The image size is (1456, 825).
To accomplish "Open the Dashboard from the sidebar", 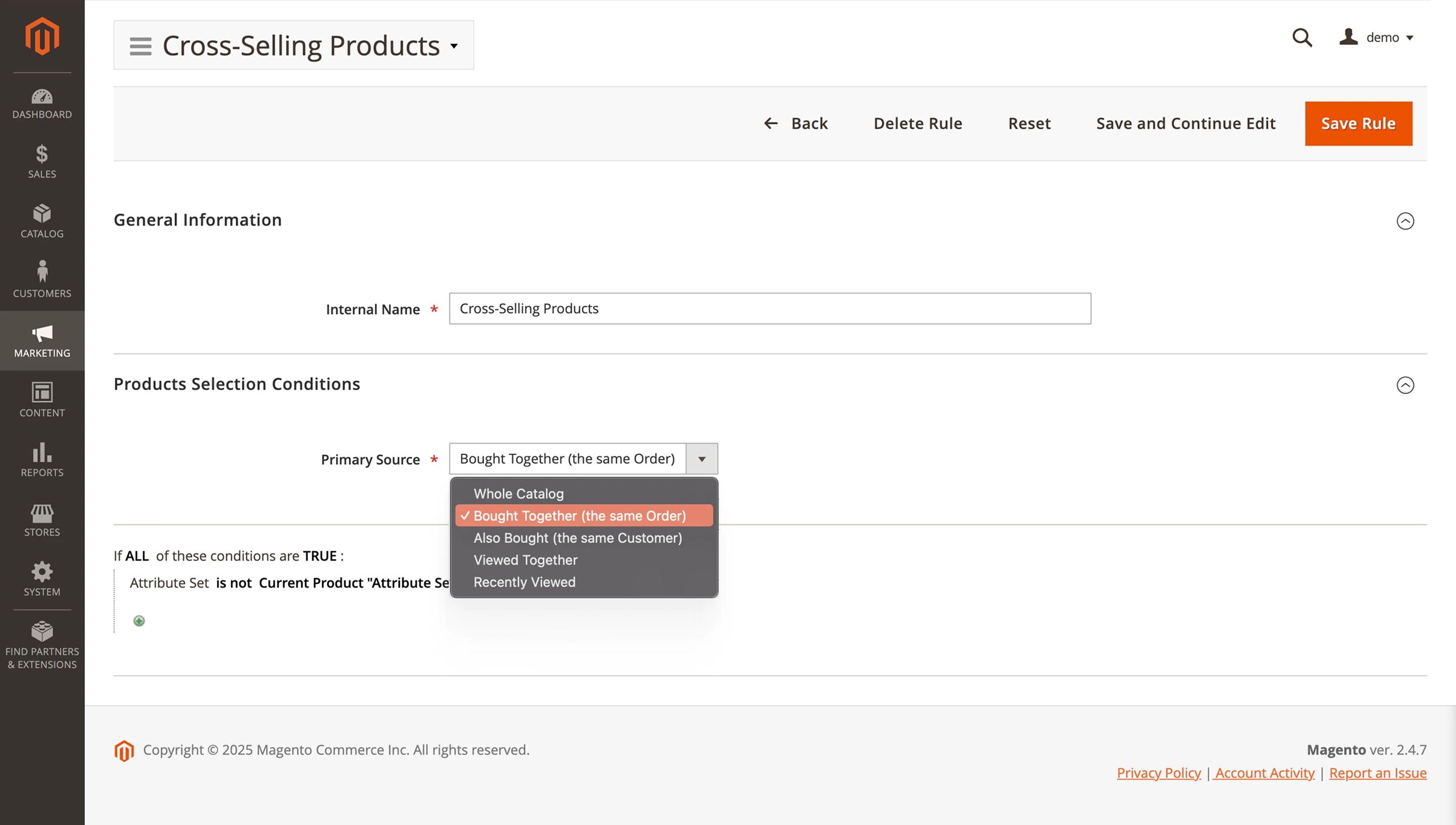I will pyautogui.click(x=42, y=103).
